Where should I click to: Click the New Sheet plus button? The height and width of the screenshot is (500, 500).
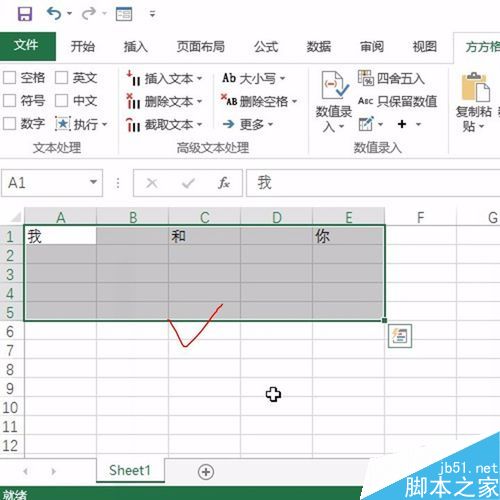pyautogui.click(x=206, y=472)
